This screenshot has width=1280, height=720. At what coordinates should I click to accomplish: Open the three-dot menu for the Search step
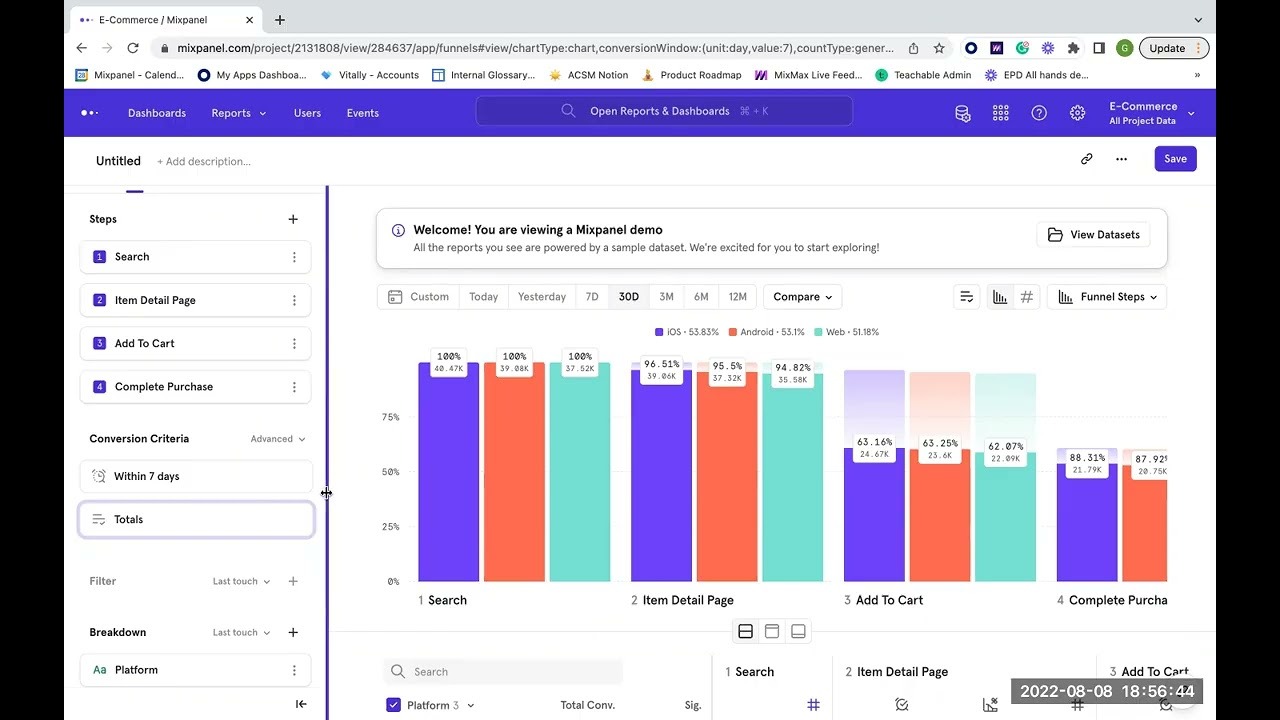pyautogui.click(x=294, y=257)
